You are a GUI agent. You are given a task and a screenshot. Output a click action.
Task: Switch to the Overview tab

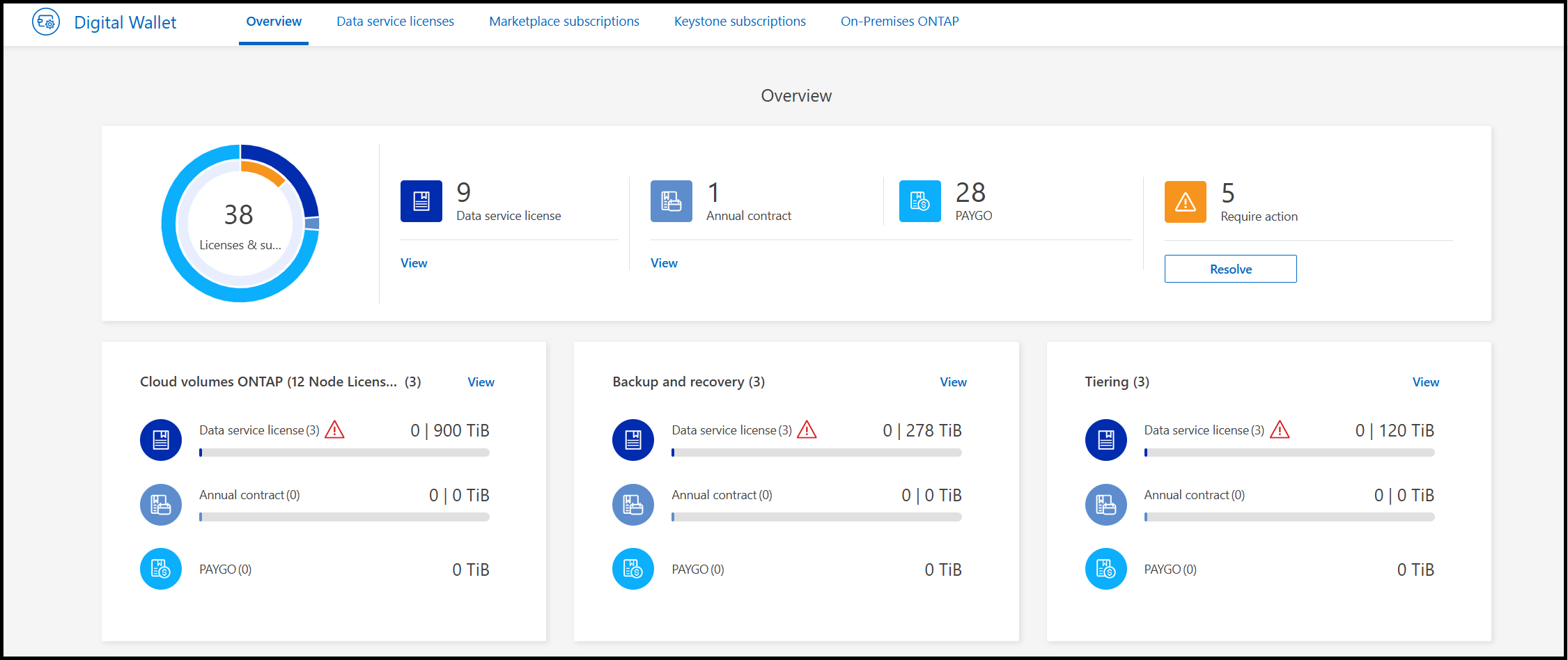(274, 22)
